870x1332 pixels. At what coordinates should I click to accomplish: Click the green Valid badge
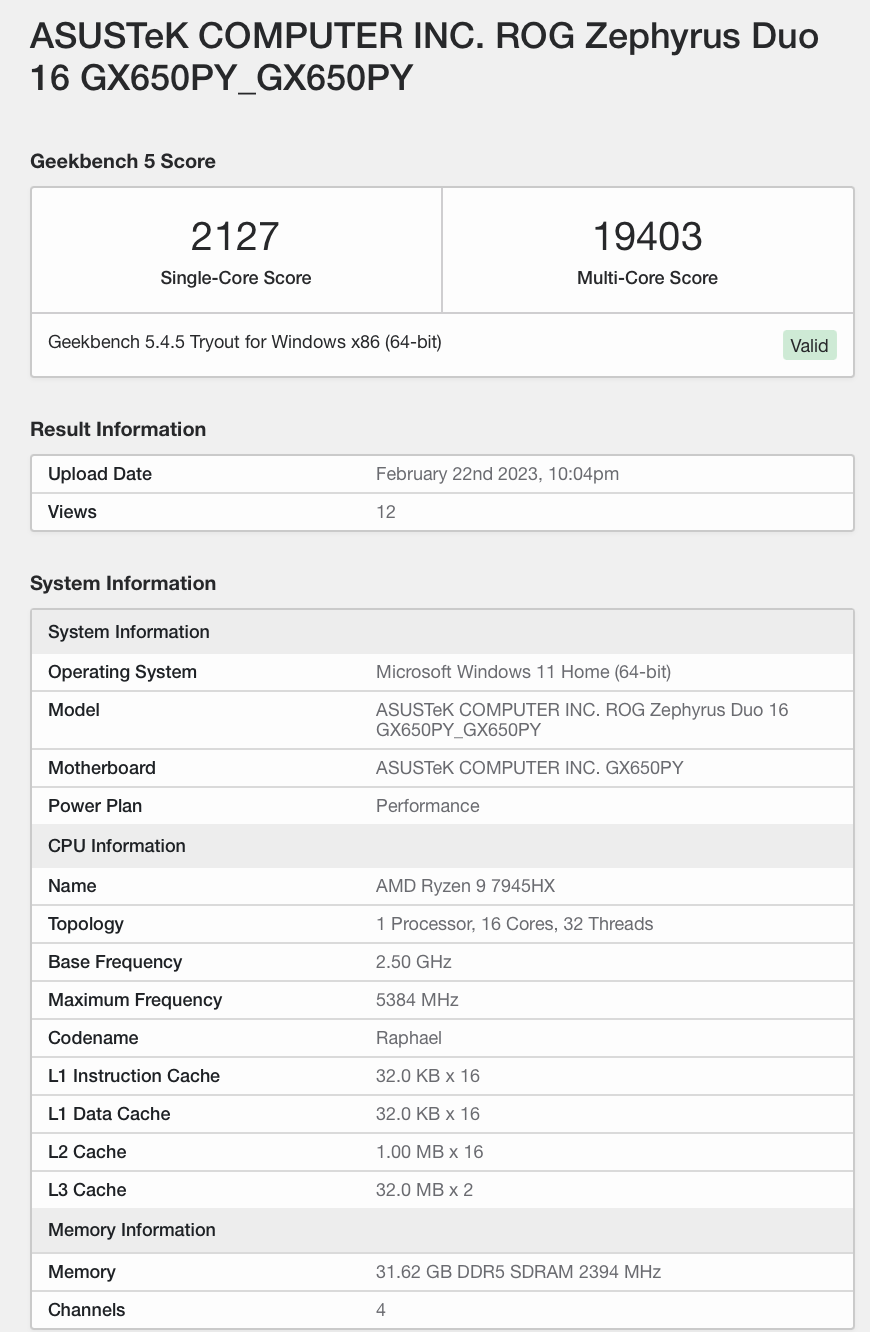click(809, 346)
